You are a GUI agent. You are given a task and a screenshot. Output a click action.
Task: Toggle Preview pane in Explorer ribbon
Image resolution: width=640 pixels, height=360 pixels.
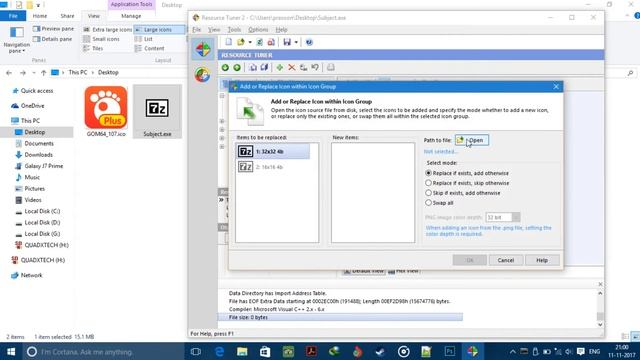(53, 29)
